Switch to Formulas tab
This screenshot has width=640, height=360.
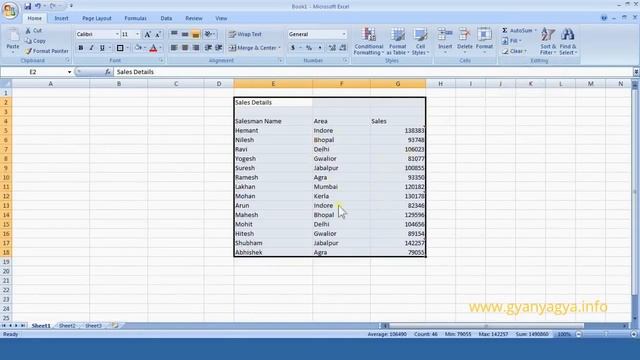click(136, 18)
